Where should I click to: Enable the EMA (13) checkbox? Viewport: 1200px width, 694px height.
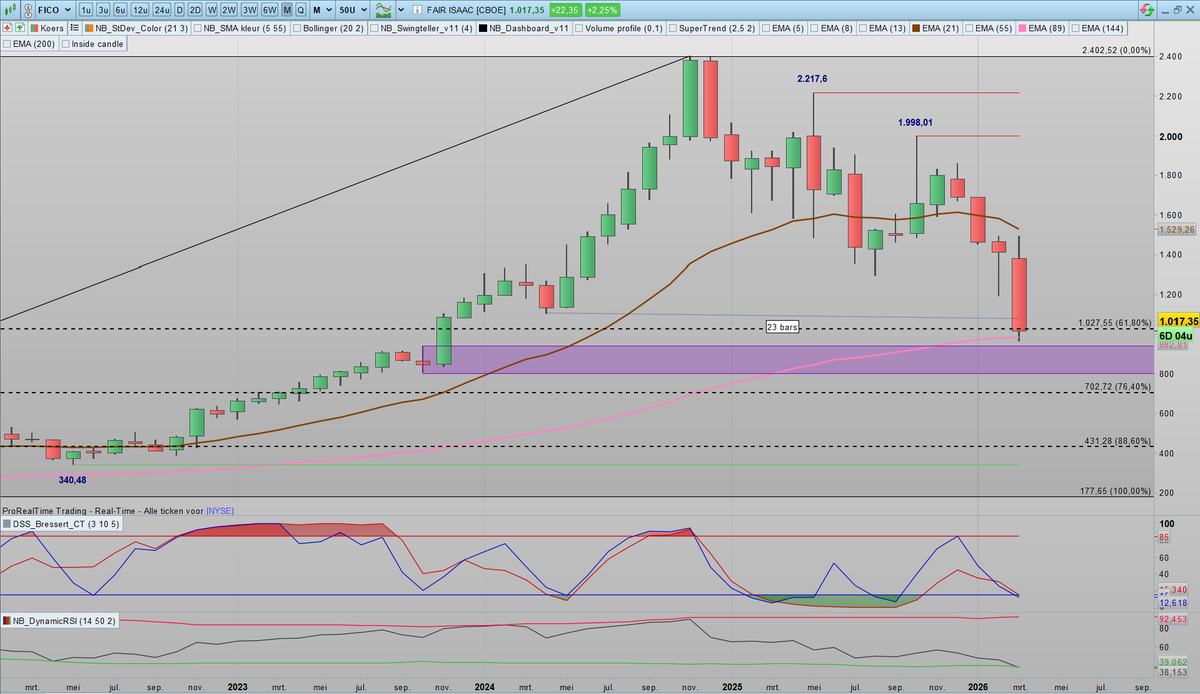863,28
